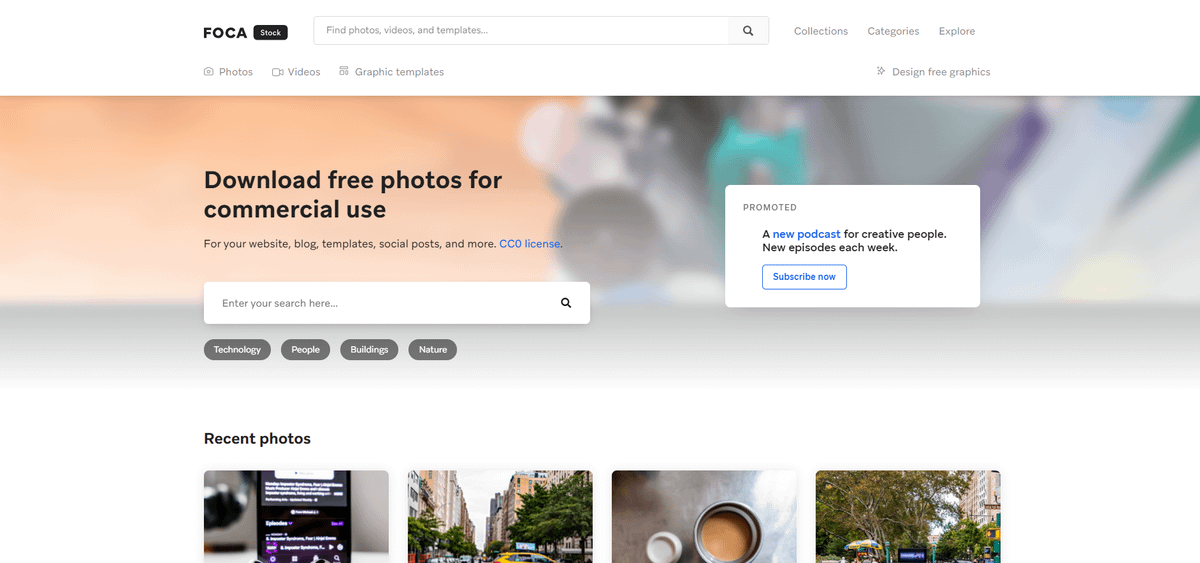Switch to the Videos tab
This screenshot has width=1200, height=563.
pyautogui.click(x=303, y=72)
